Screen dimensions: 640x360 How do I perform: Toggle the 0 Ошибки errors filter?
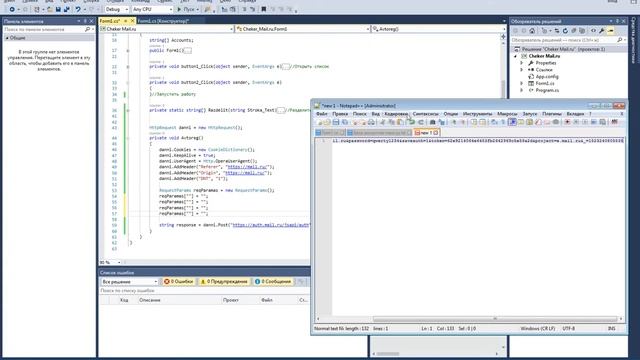(x=178, y=282)
